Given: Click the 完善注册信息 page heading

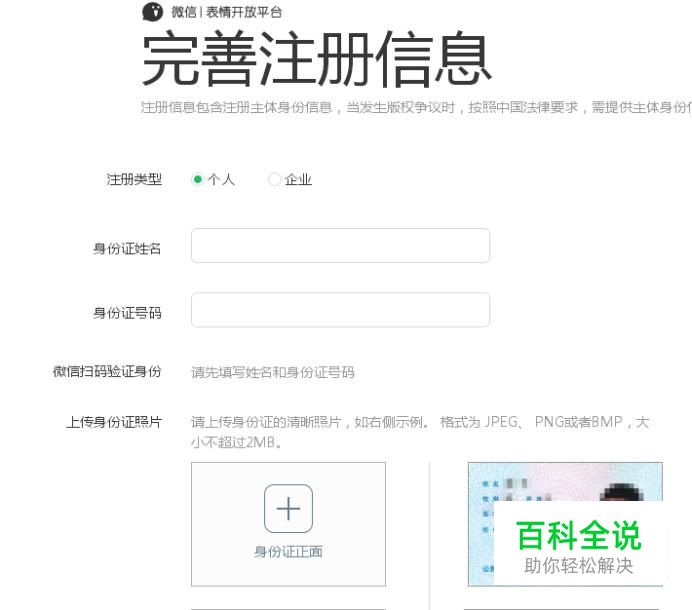Looking at the screenshot, I should (x=316, y=58).
